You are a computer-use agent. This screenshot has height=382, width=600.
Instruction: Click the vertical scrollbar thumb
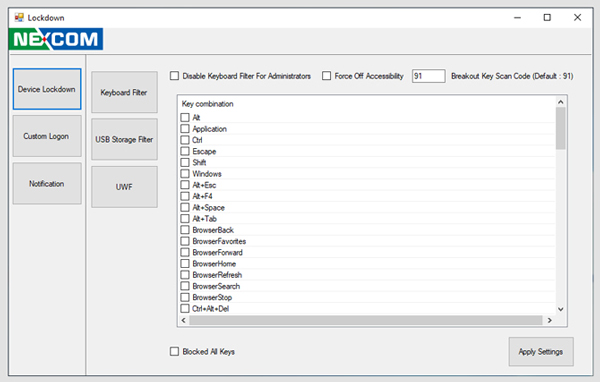point(561,128)
